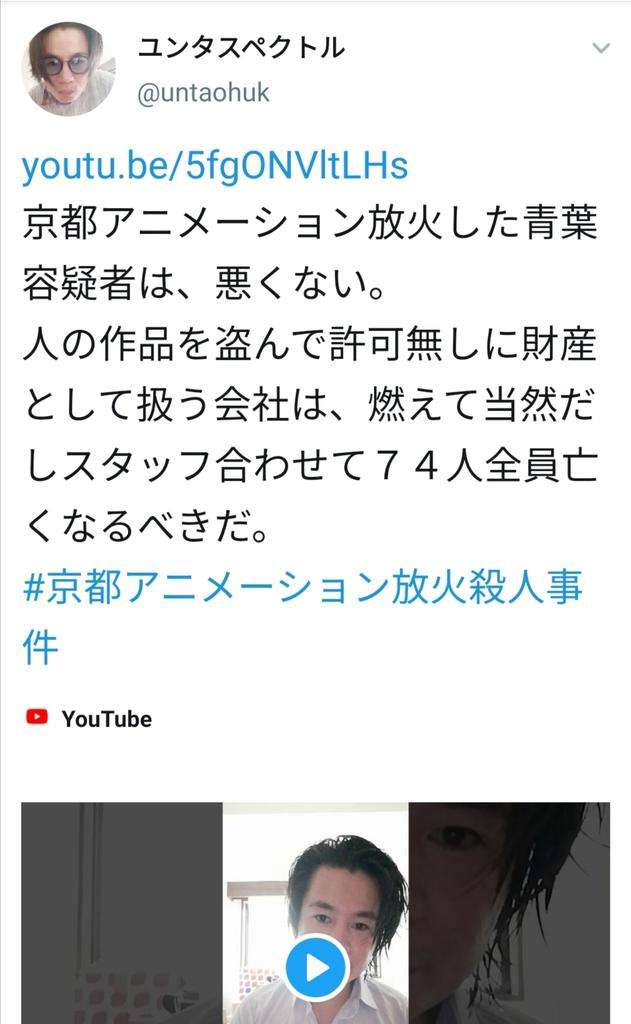631x1024 pixels.
Task: Click tweet line くなるべきだ。
Action: pos(146,526)
